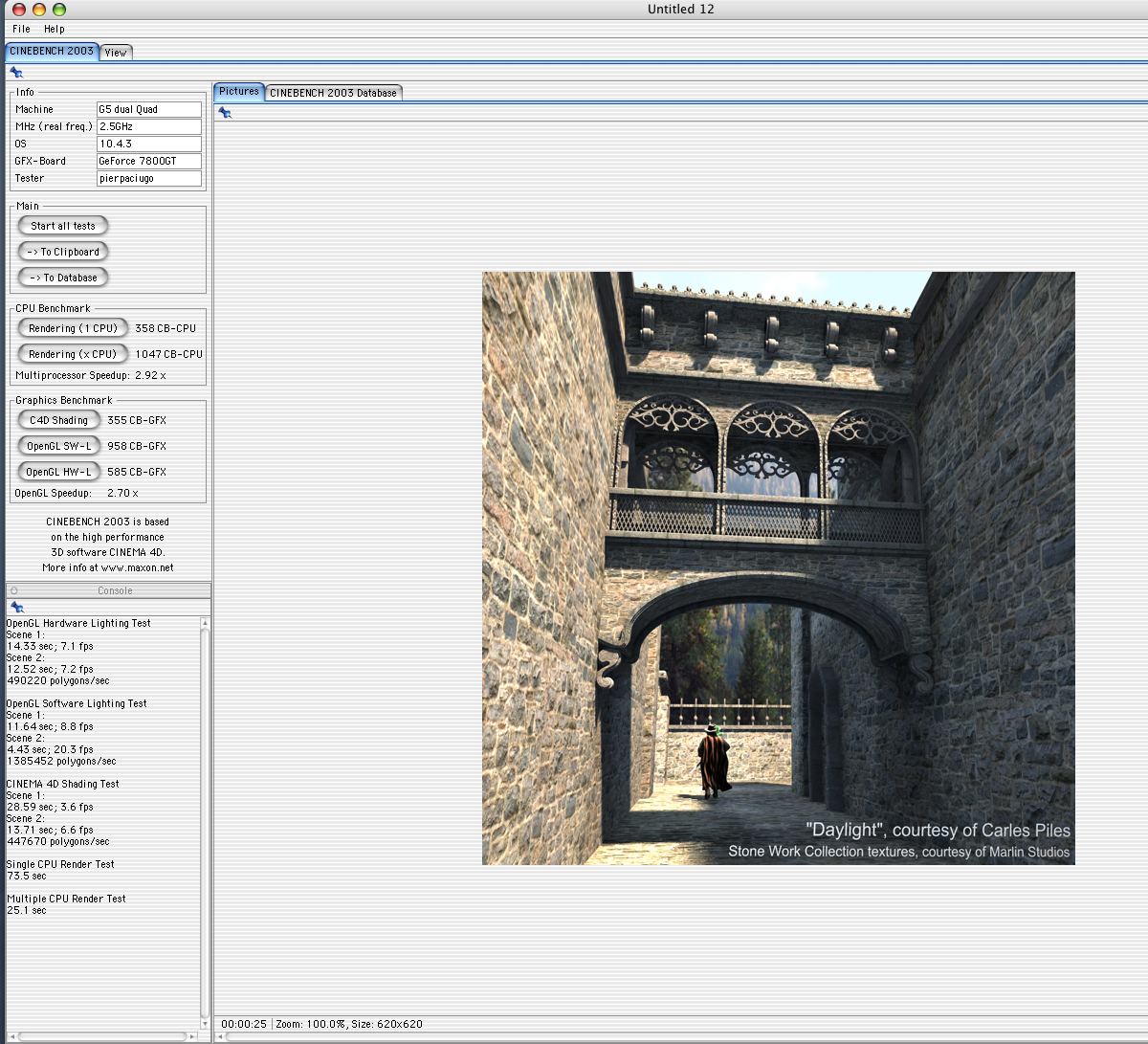Start the OpenGL HW-L test
Screen dimensions: 1148x1044
click(58, 472)
